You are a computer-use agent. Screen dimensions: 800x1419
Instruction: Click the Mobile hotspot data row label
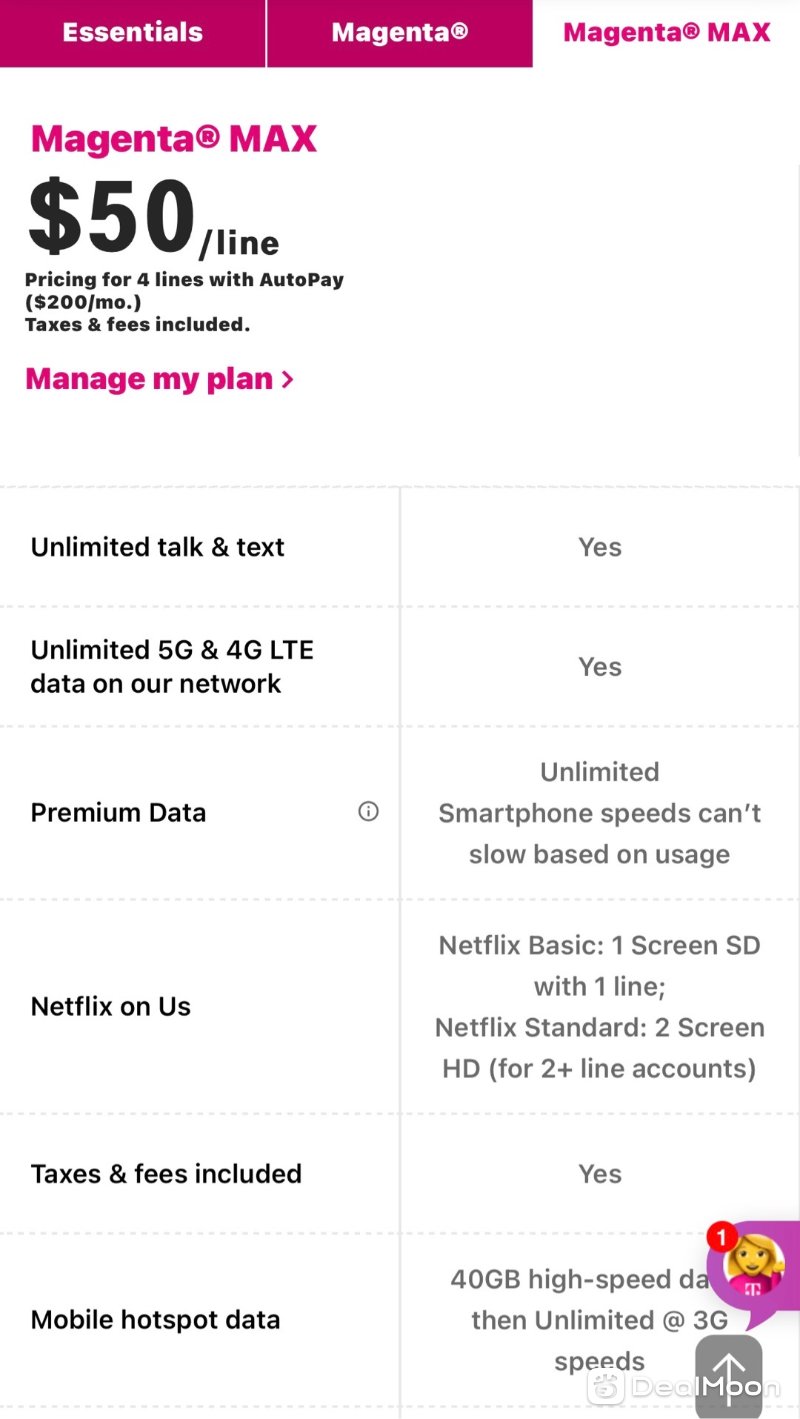tap(155, 1319)
